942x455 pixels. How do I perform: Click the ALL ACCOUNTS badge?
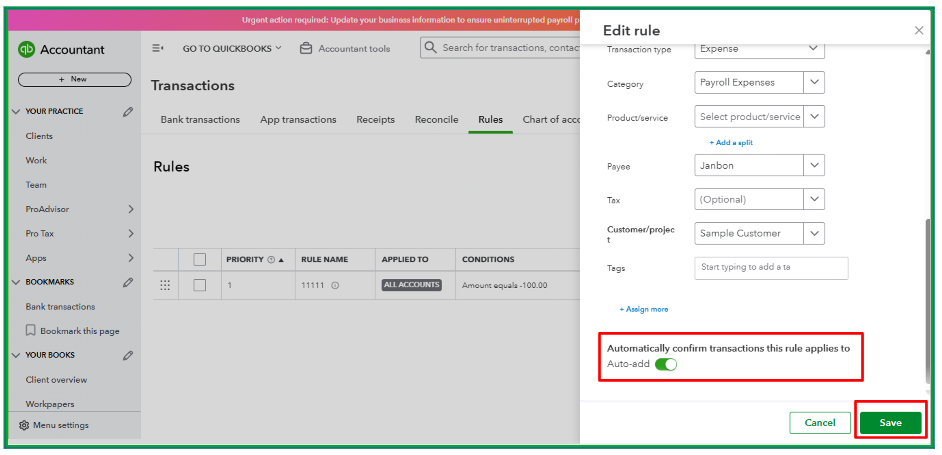pos(412,285)
